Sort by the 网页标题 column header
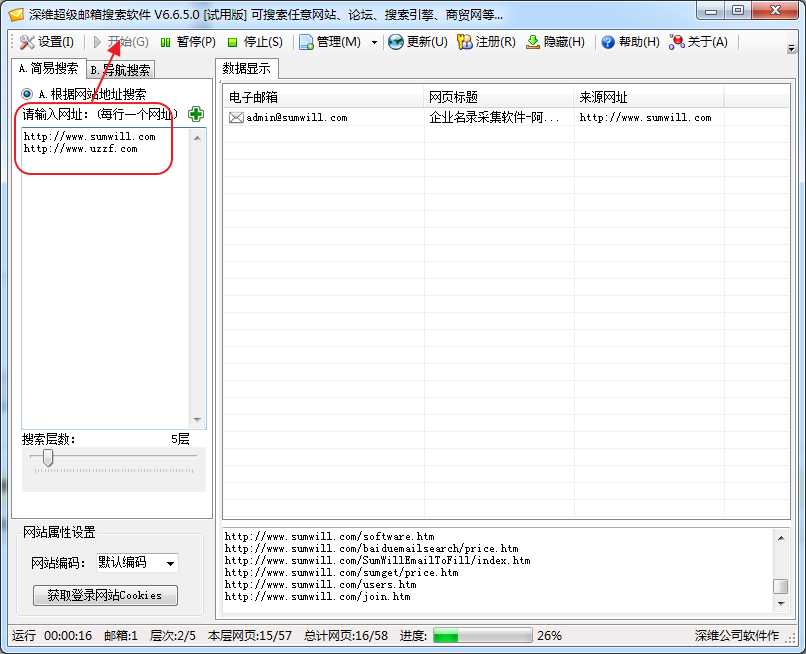 tap(499, 97)
